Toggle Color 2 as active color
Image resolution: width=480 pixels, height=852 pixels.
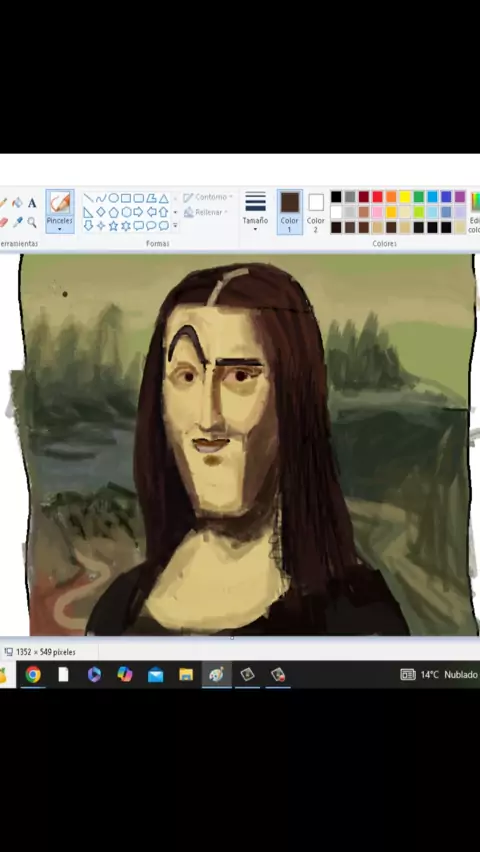click(316, 212)
